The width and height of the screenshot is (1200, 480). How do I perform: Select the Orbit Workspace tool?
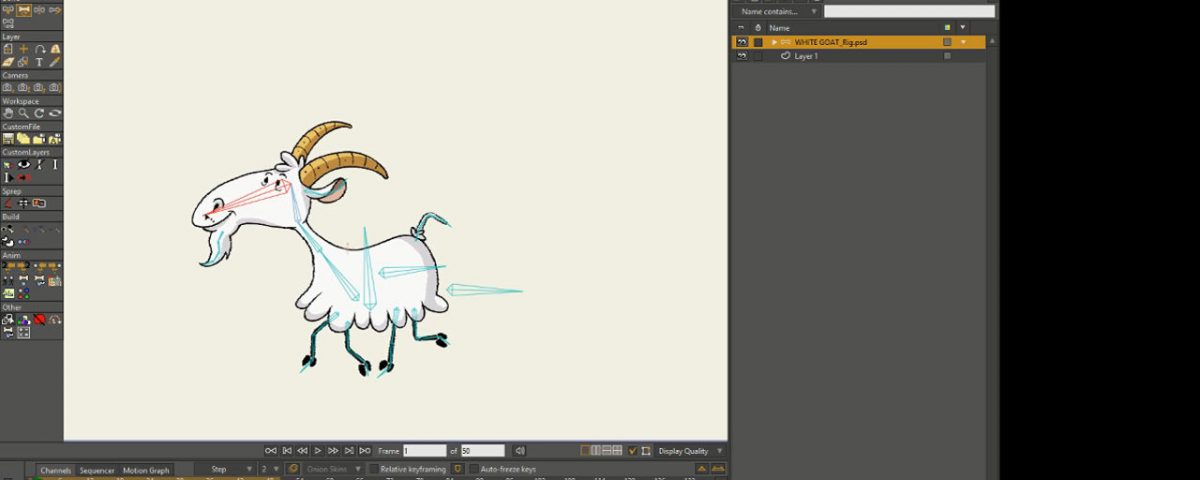55,113
